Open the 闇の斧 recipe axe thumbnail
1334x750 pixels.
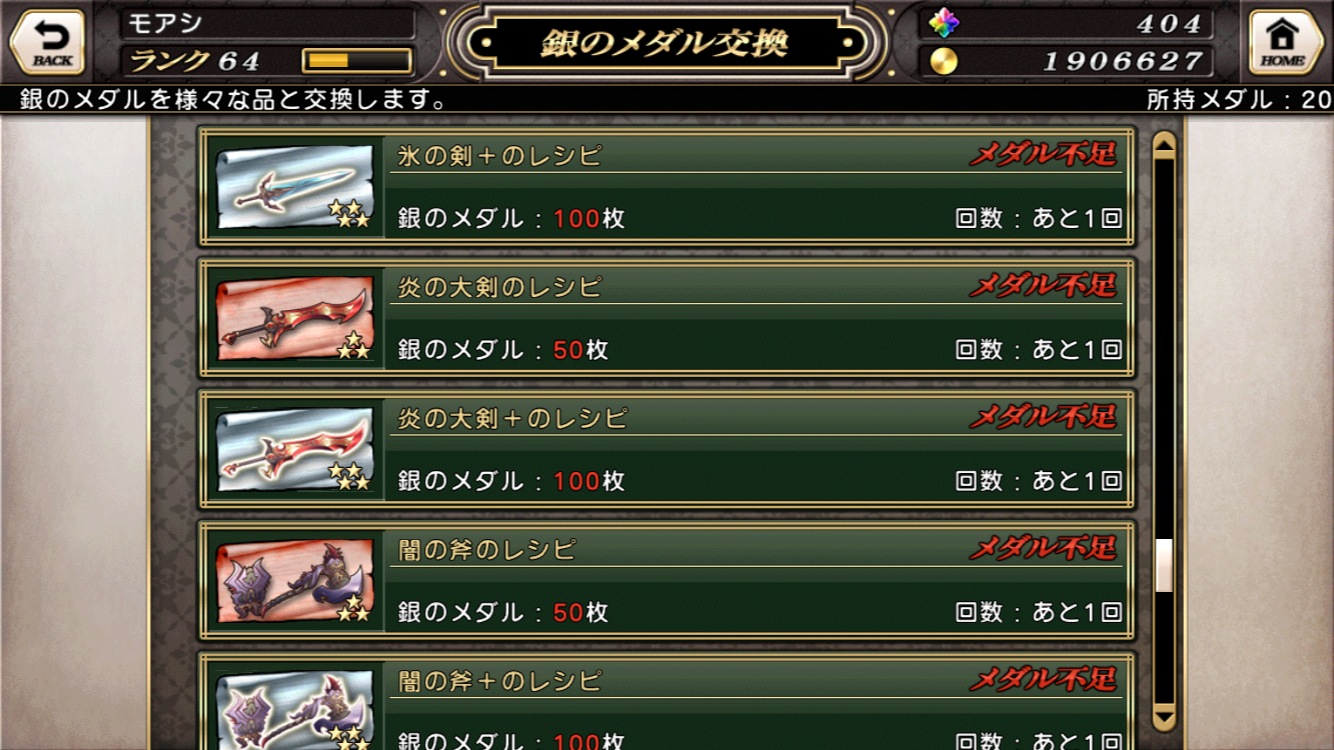[x=294, y=580]
